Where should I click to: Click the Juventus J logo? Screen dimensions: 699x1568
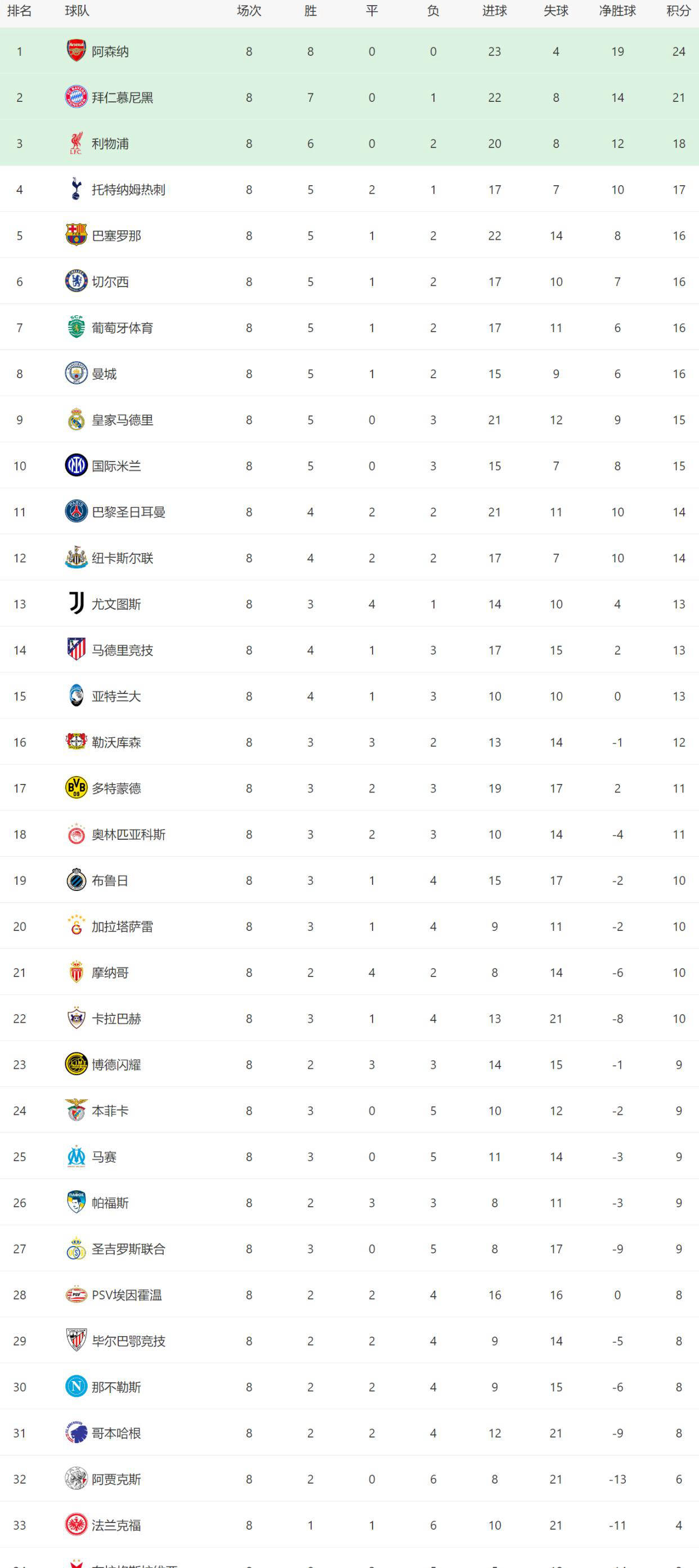(x=76, y=604)
